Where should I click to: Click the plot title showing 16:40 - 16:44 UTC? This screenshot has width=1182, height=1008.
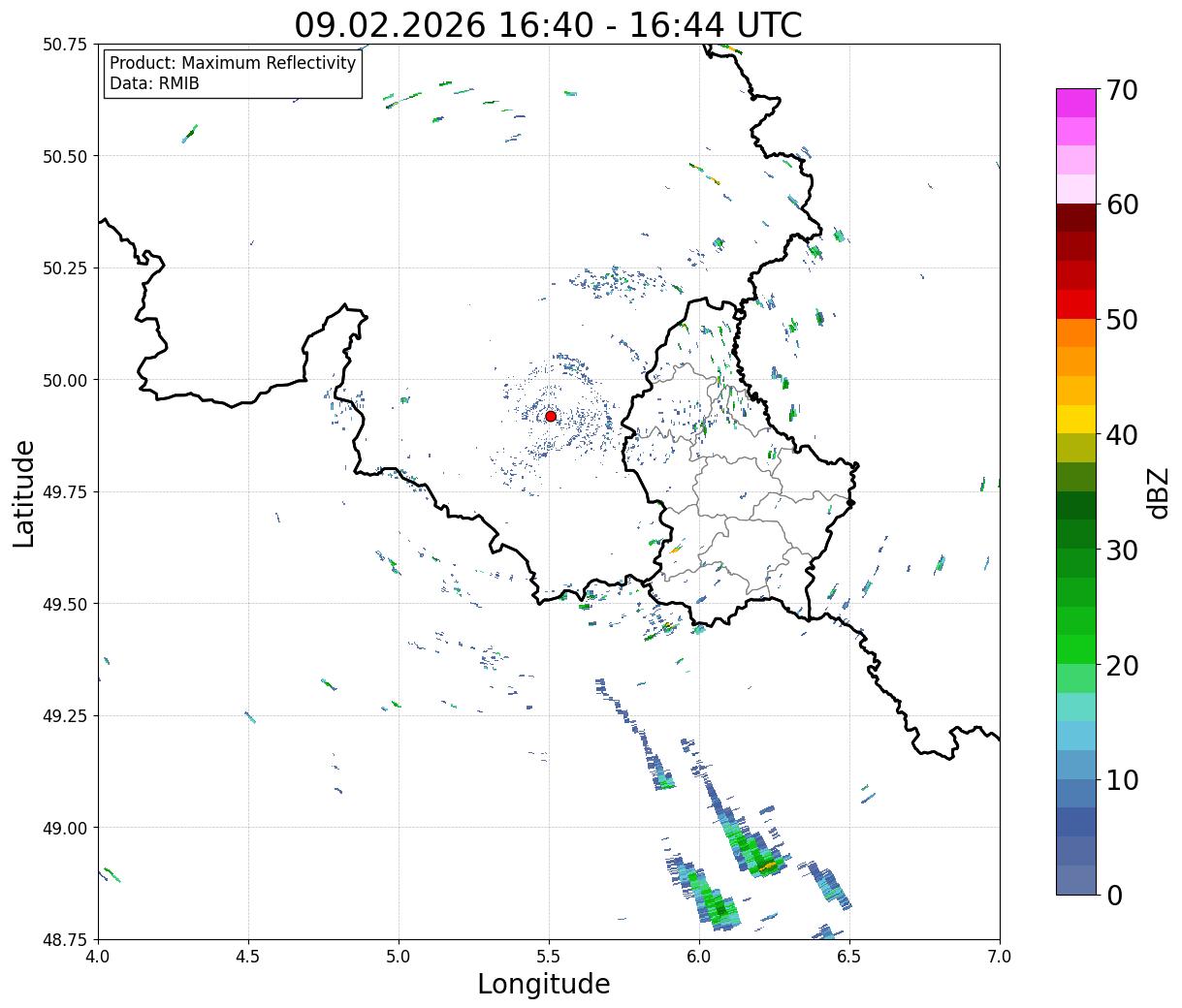coord(548,24)
